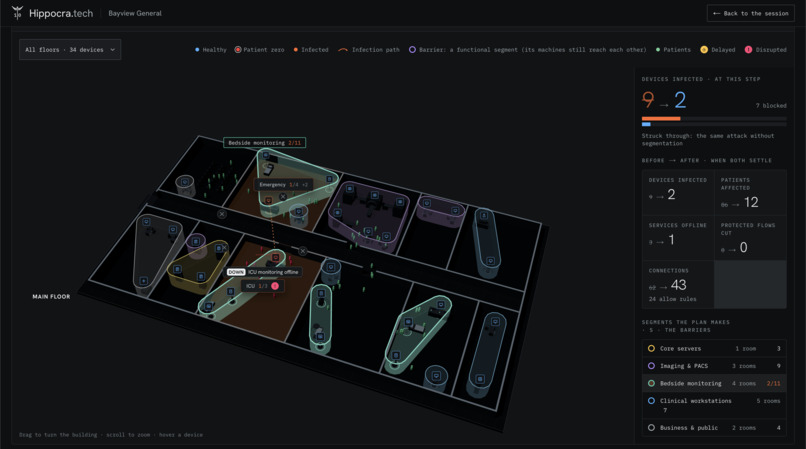Screen dimensions: 806x449
Task: Click the Connections 43 stat card
Action: pos(678,284)
